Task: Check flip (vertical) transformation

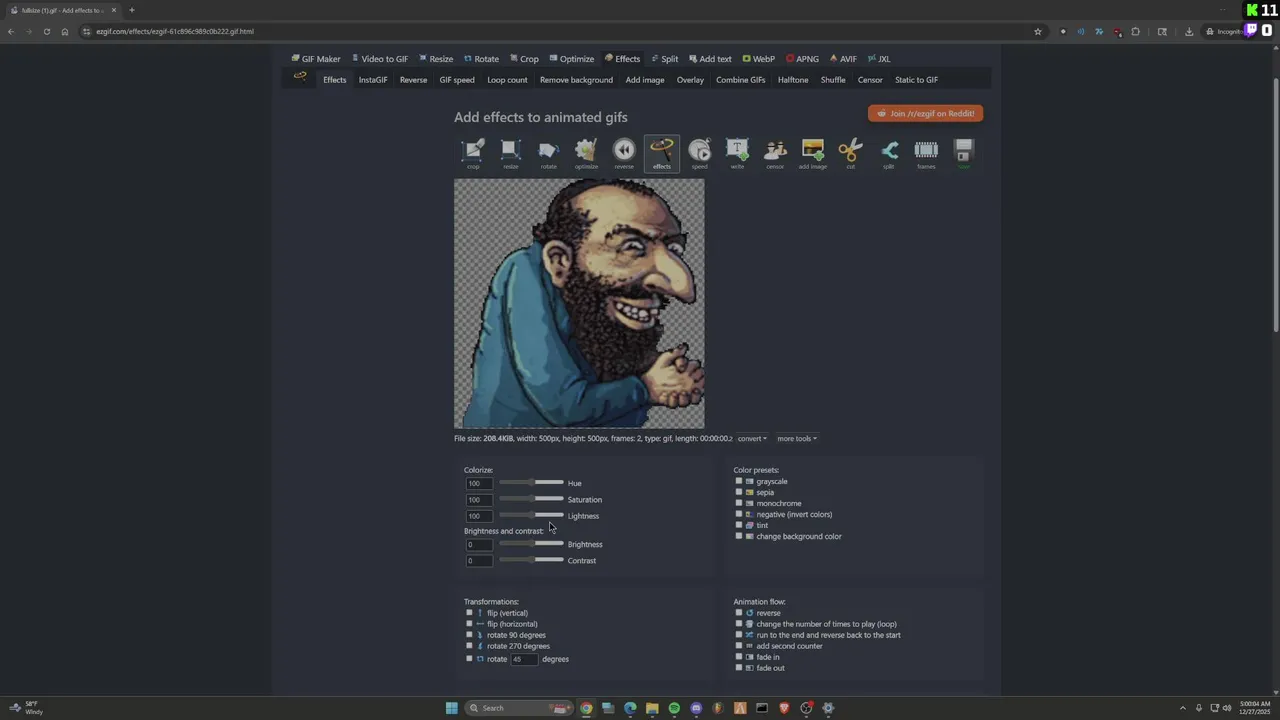Action: tap(469, 613)
